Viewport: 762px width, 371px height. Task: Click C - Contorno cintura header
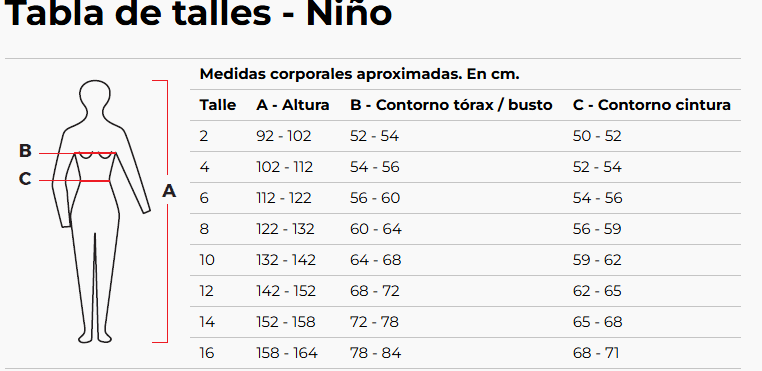tap(652, 105)
